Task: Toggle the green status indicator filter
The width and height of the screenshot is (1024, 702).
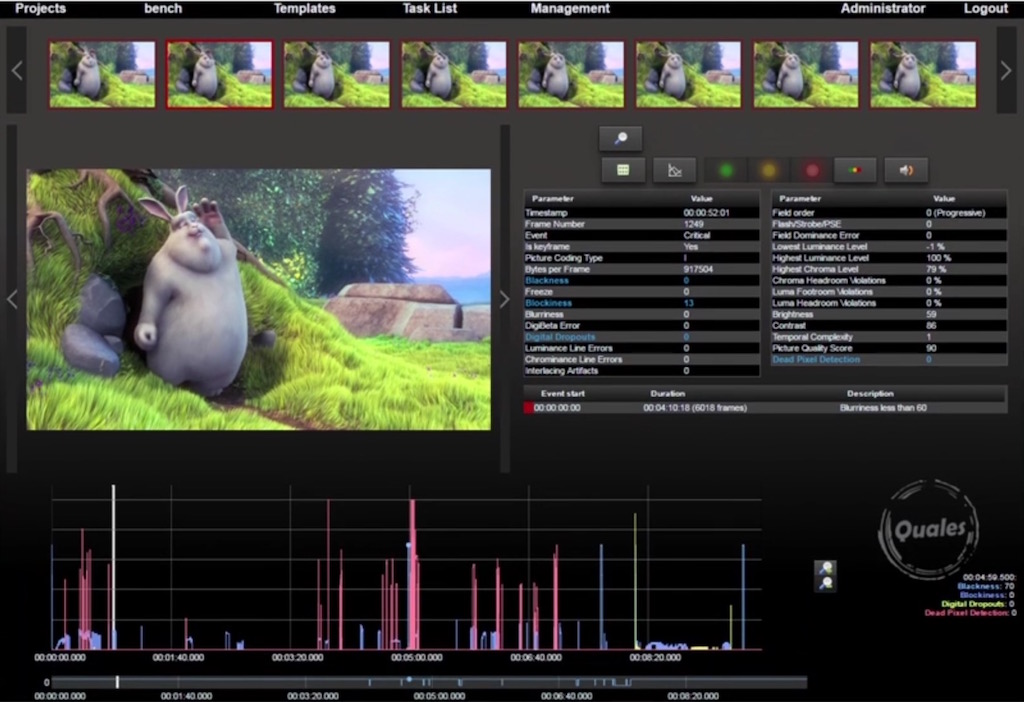Action: click(x=727, y=170)
